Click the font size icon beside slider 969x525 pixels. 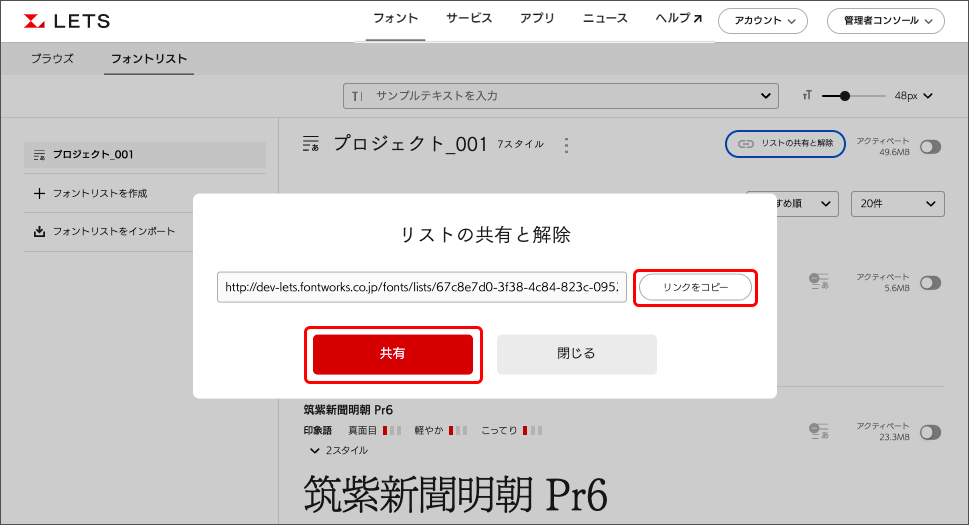point(806,96)
